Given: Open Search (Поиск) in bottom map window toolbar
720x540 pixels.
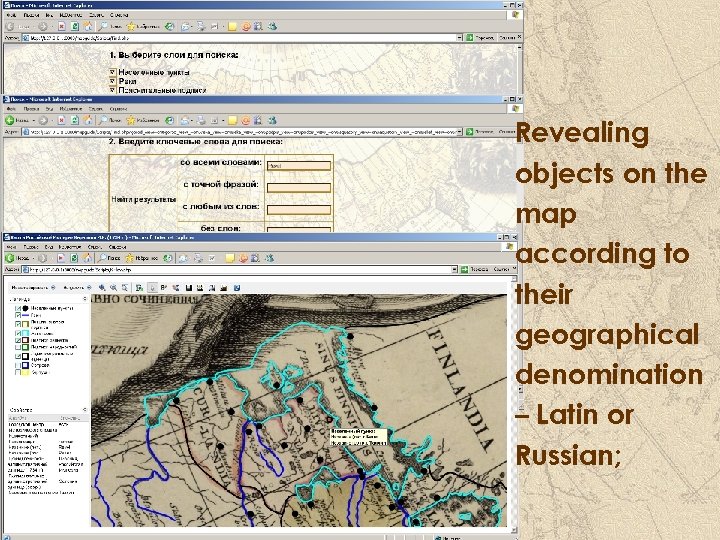Looking at the screenshot, I should (x=110, y=258).
